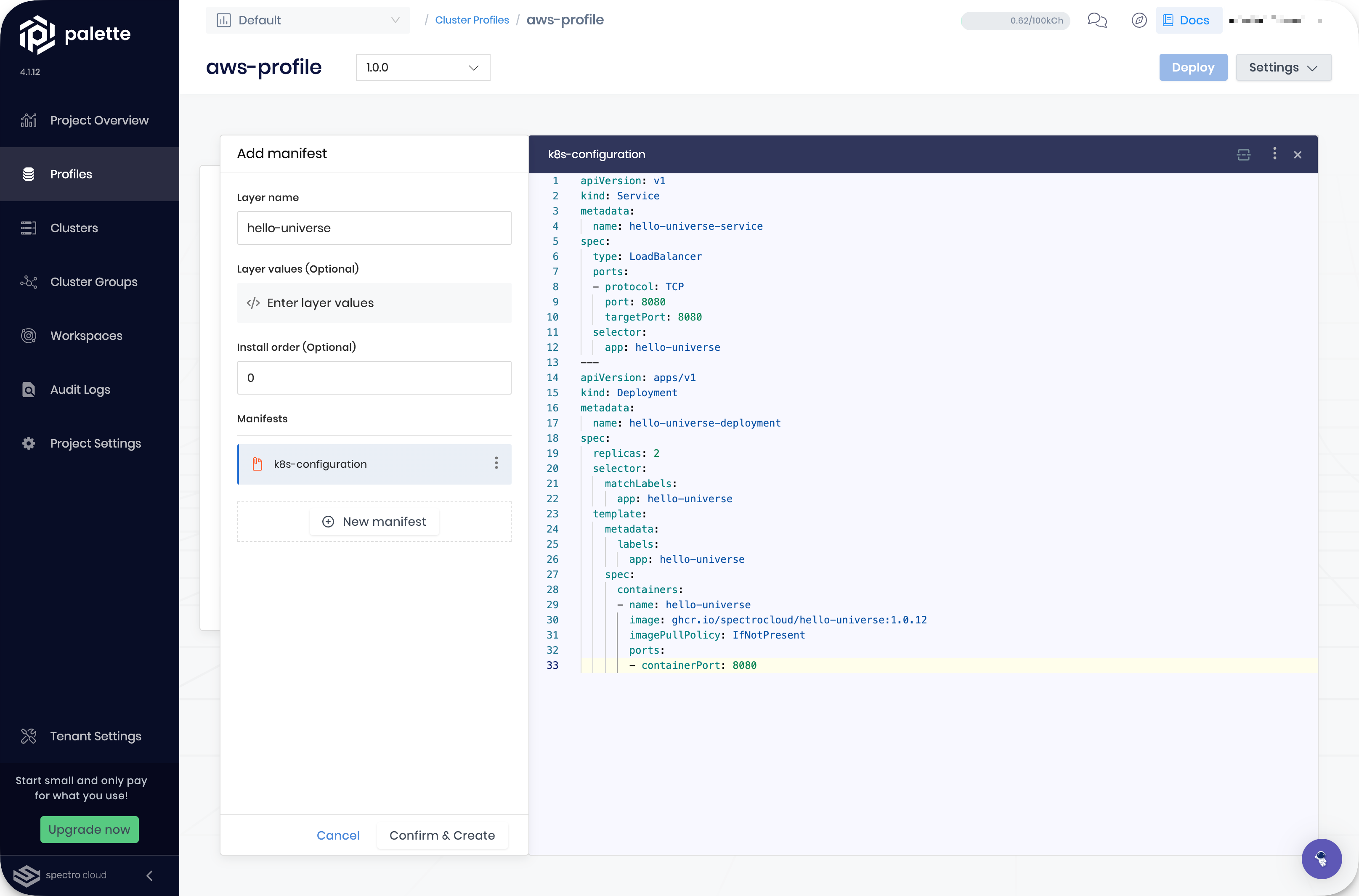The image size is (1359, 896).
Task: Open Project Settings in the sidebar
Action: [89, 443]
